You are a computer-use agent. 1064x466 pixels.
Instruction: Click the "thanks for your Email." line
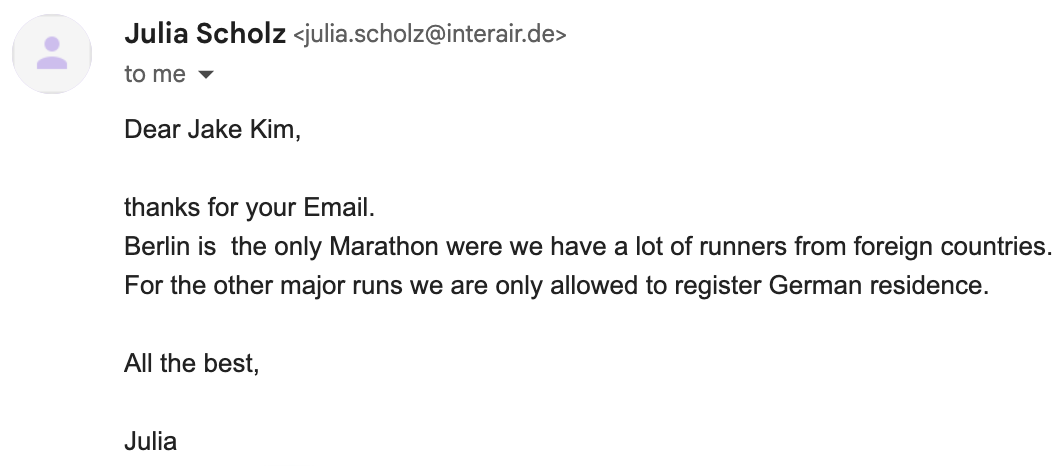[248, 208]
